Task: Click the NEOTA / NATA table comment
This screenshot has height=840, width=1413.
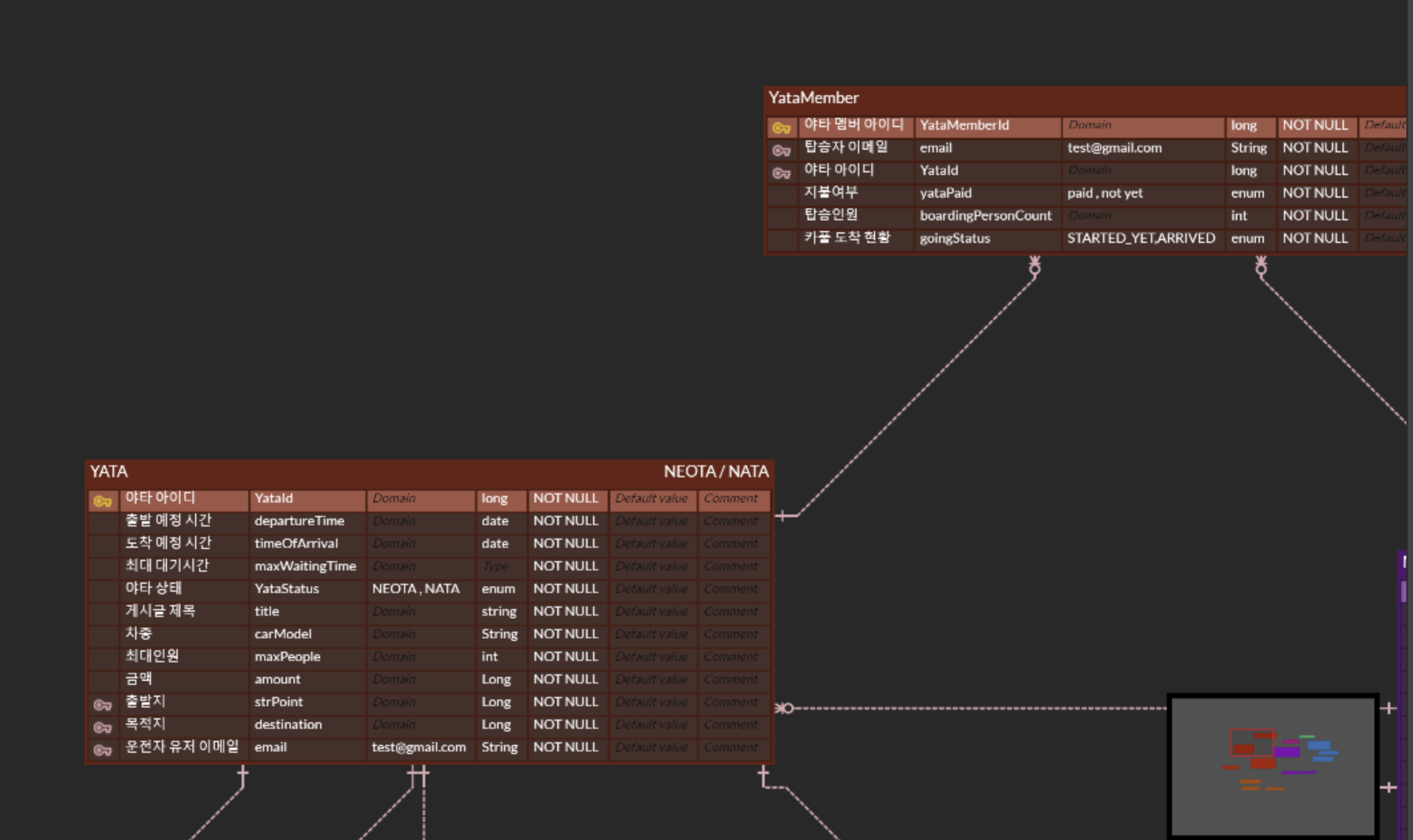Action: (715, 471)
